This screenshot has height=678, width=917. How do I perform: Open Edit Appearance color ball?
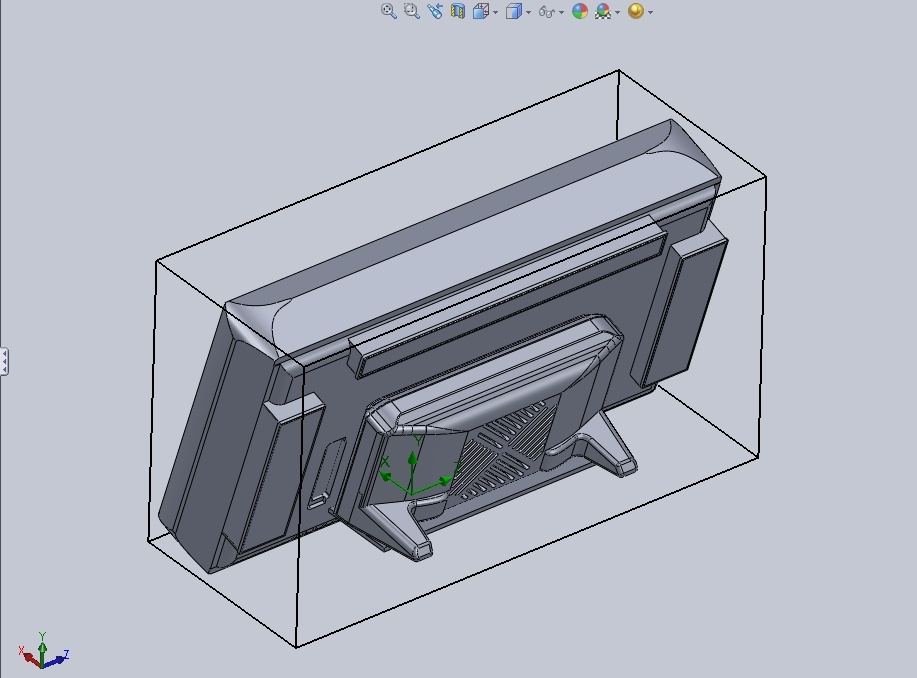(580, 11)
